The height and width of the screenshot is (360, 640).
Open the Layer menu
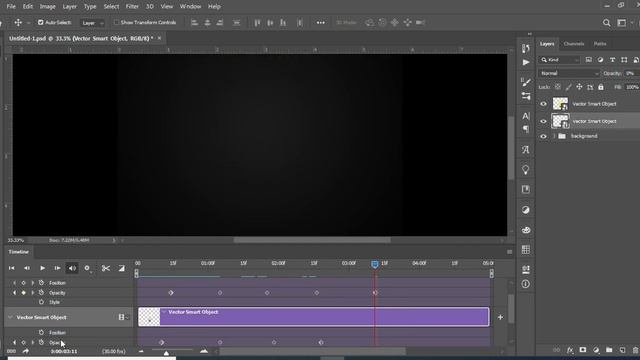[x=69, y=7]
